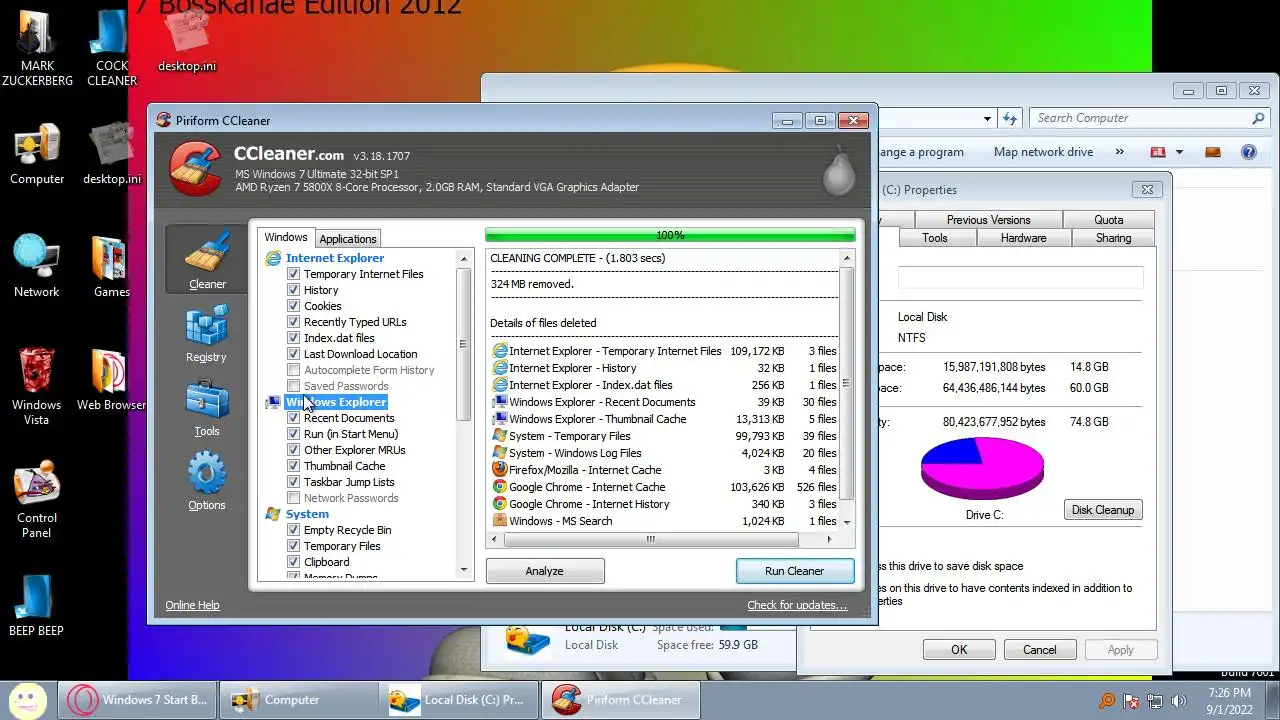Click Disk Cleanup button in Properties
Screen dimensions: 1280x720
[1103, 510]
